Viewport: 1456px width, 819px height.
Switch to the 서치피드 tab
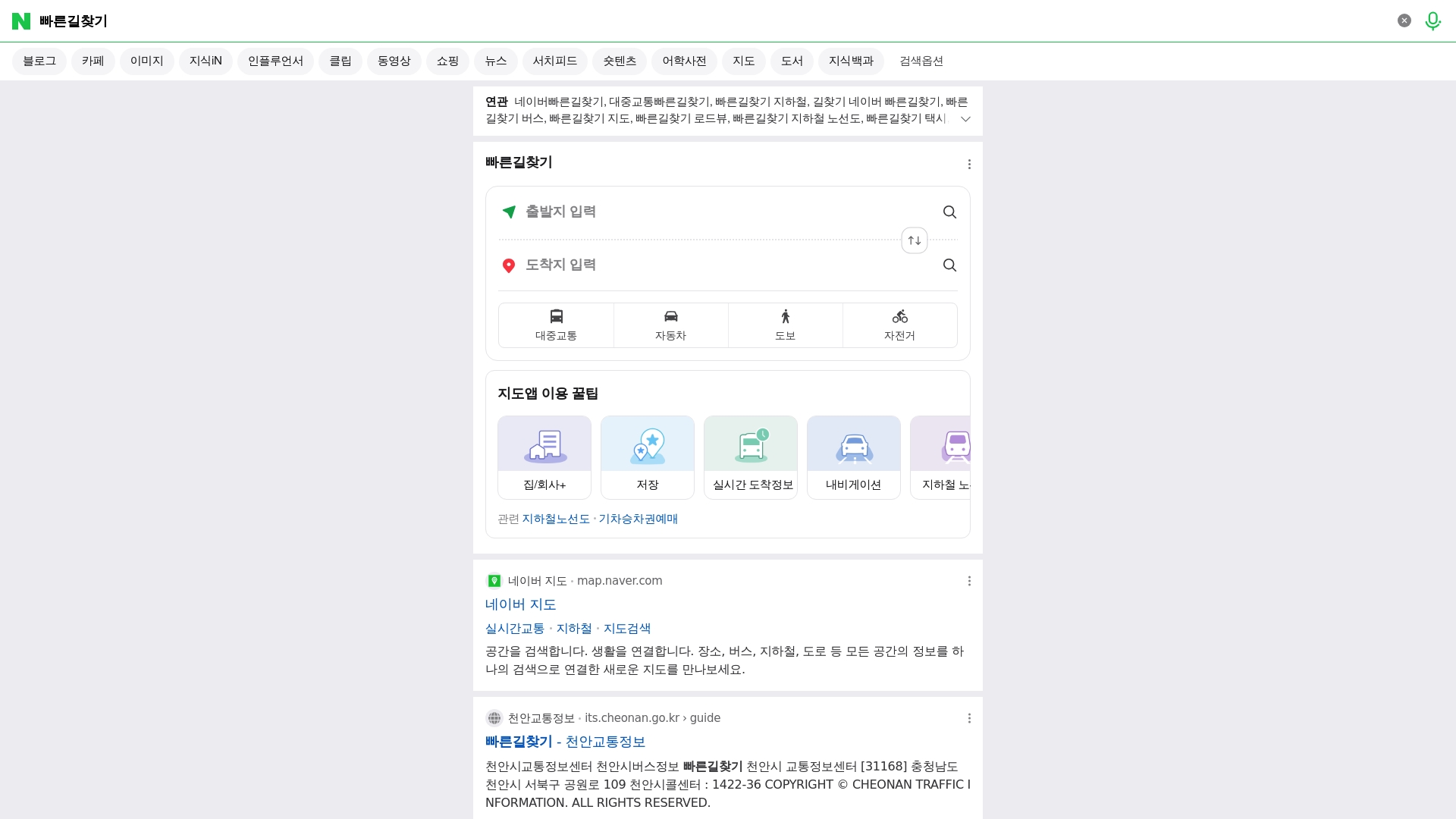point(555,61)
